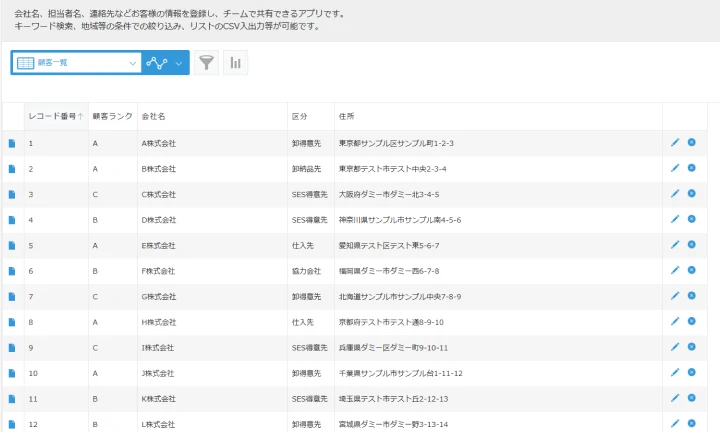Edit the G株式会社 record with pencil

click(675, 296)
